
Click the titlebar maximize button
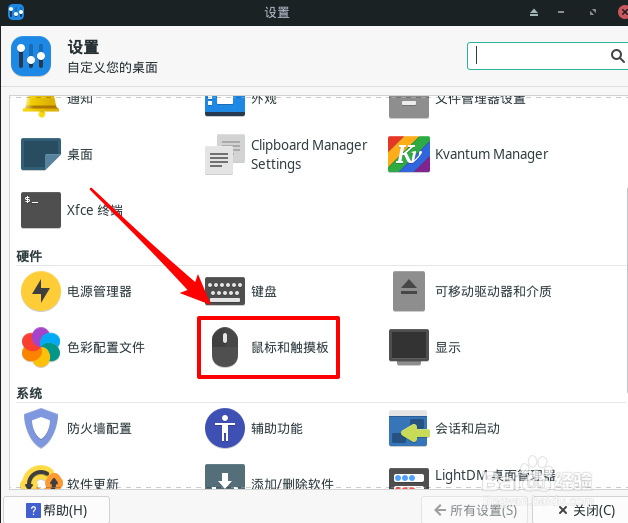(593, 12)
